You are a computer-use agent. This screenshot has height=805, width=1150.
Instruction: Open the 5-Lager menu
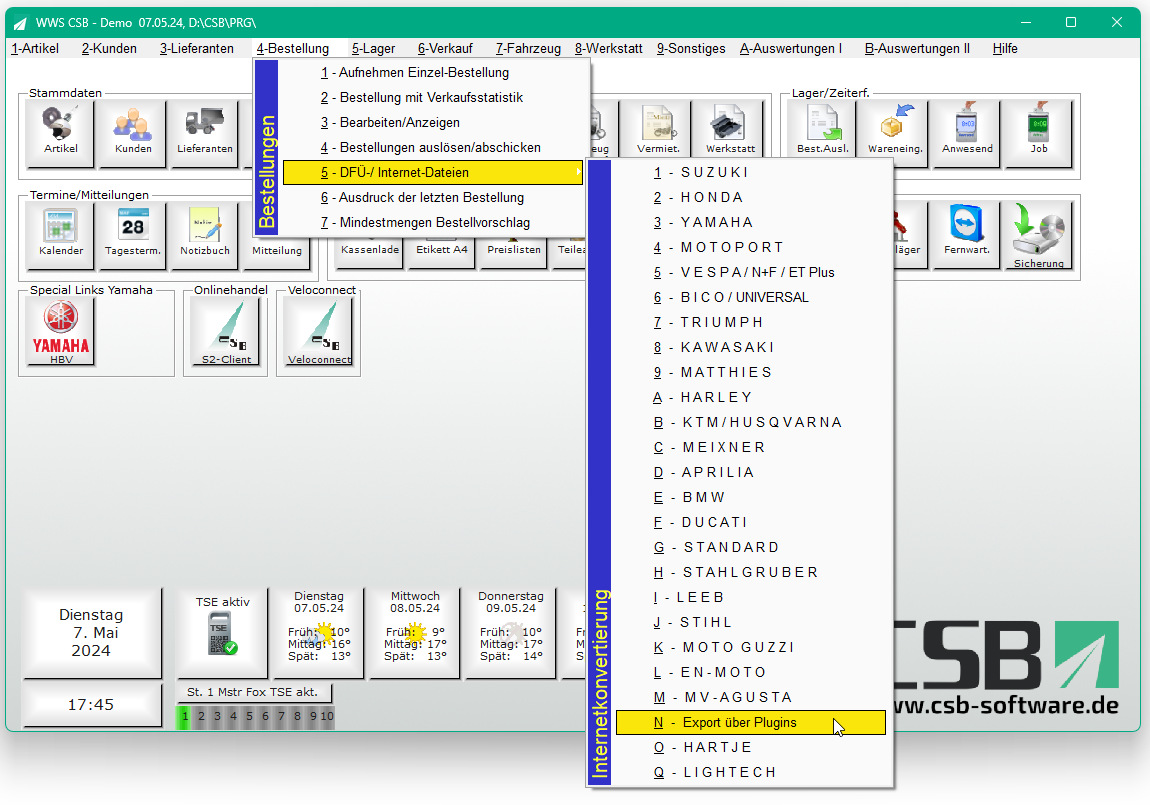[x=373, y=48]
